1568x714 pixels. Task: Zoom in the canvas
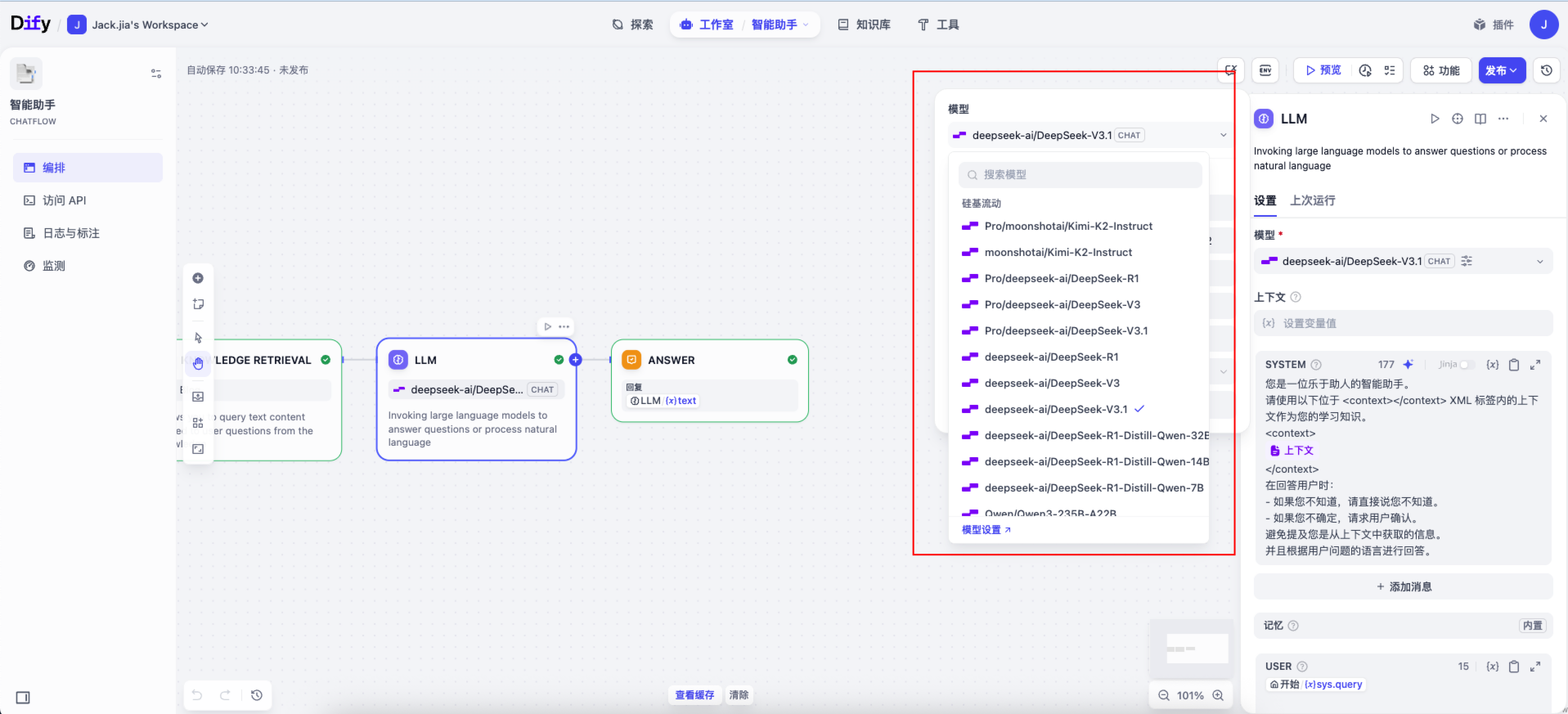tap(1218, 695)
